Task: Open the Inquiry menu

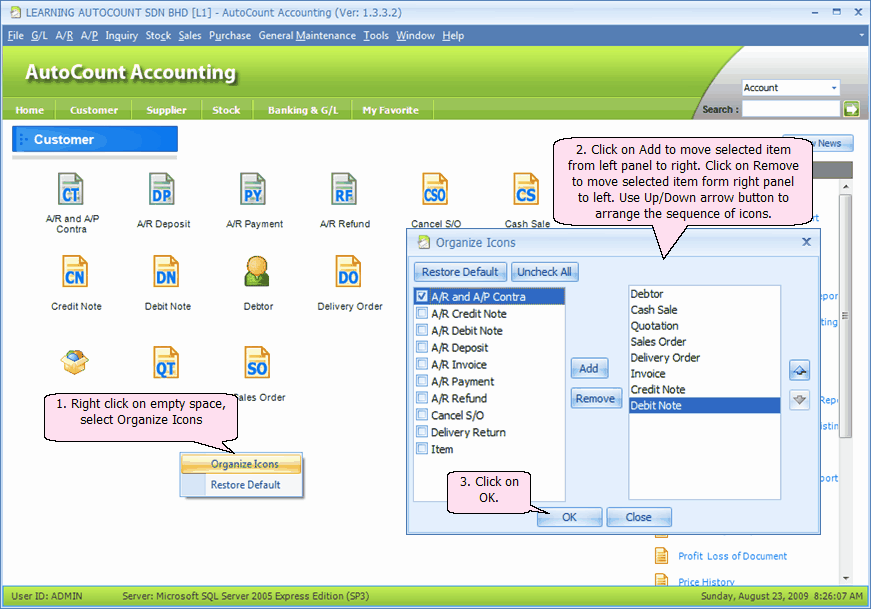Action: [122, 36]
